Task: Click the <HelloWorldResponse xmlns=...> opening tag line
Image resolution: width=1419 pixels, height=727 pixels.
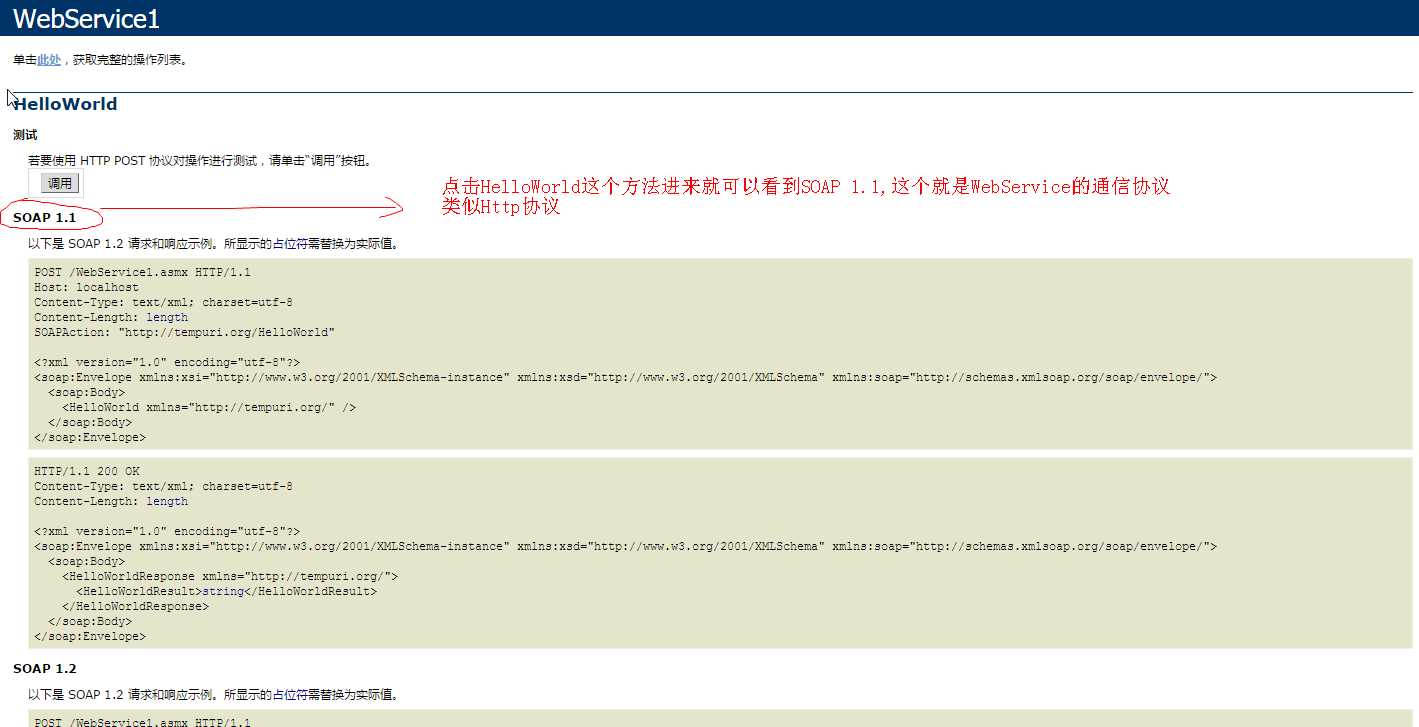Action: (230, 576)
